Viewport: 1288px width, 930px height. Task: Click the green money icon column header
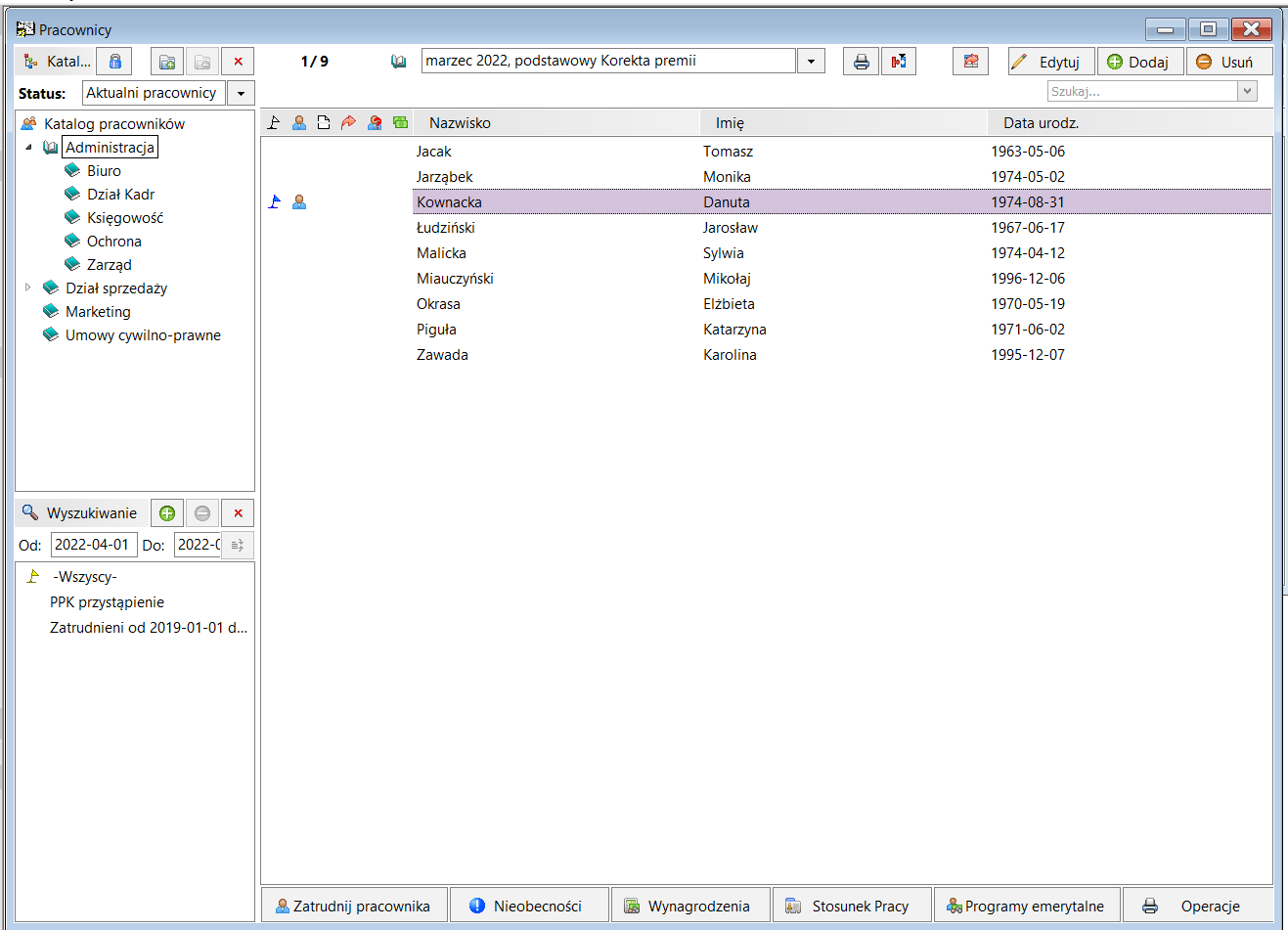[x=400, y=122]
